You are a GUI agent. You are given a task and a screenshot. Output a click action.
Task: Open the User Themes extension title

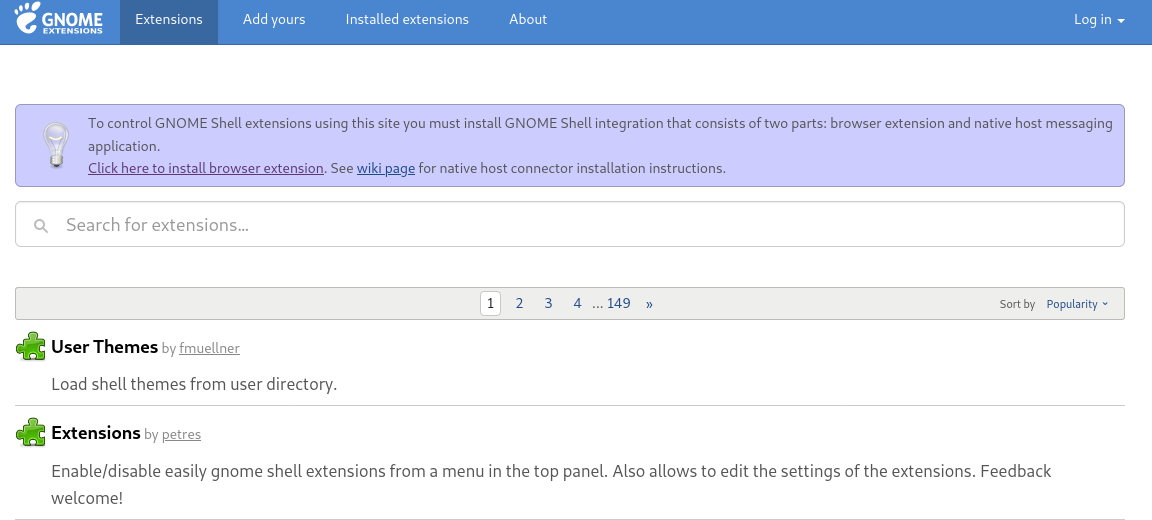(x=104, y=347)
